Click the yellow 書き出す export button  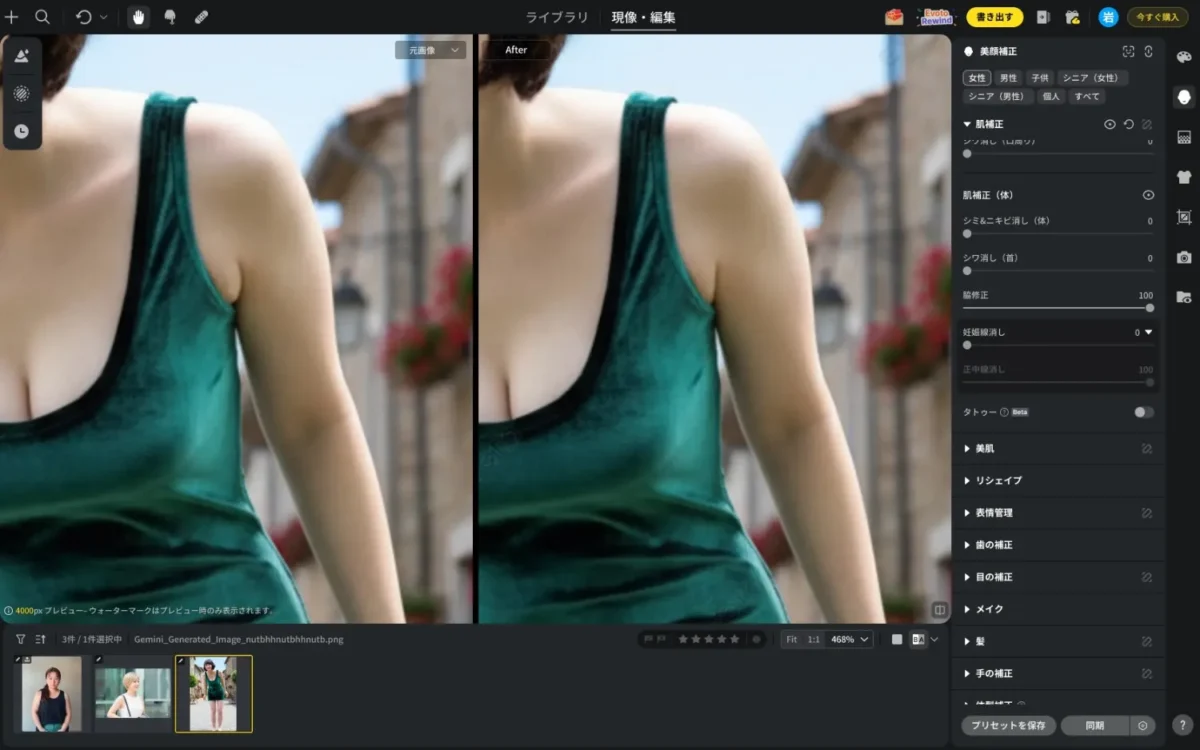[x=994, y=17]
